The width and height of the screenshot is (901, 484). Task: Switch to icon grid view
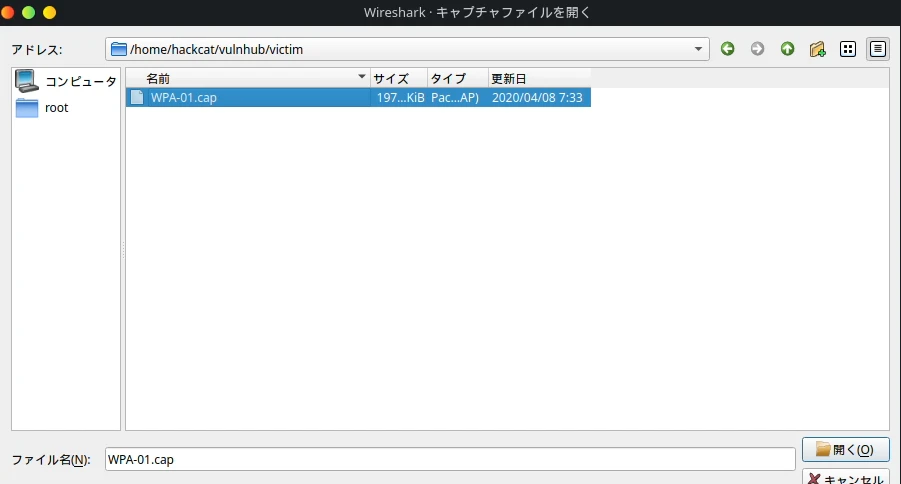tap(848, 49)
